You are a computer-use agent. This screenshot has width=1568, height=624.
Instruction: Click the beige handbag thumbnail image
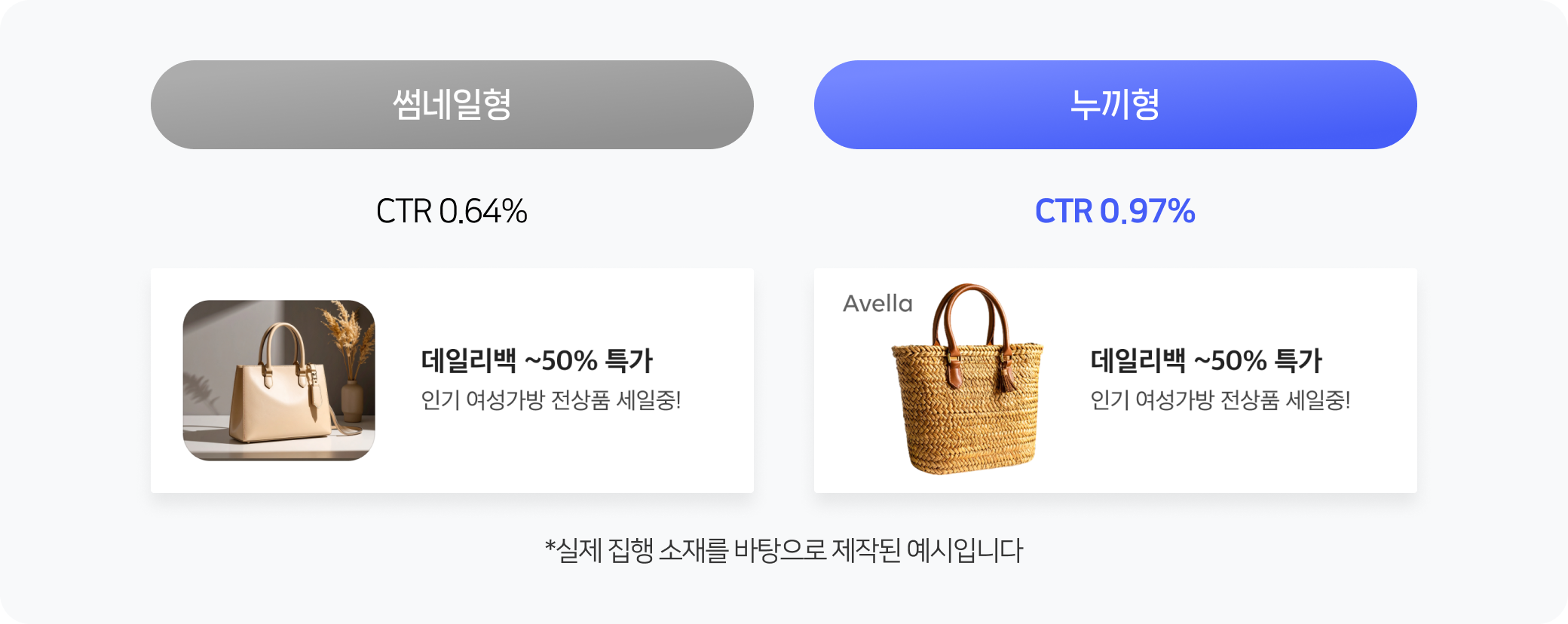[x=279, y=381]
